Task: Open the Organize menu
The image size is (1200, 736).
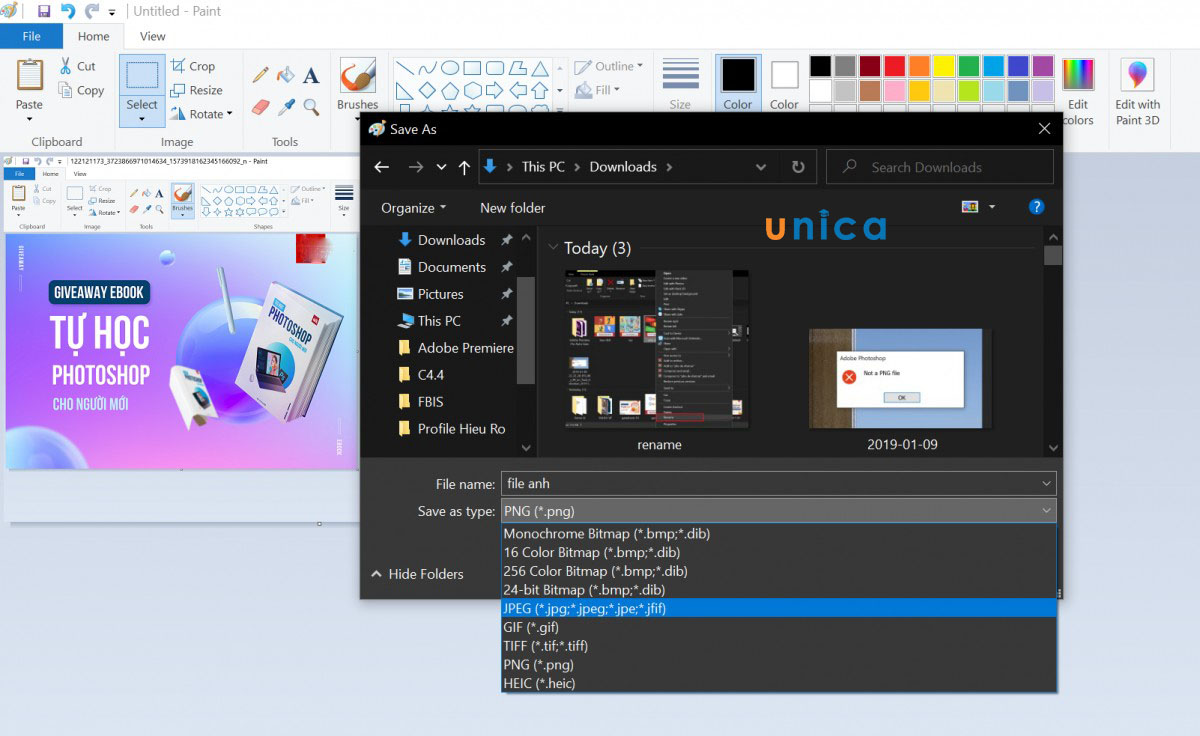Action: [414, 208]
